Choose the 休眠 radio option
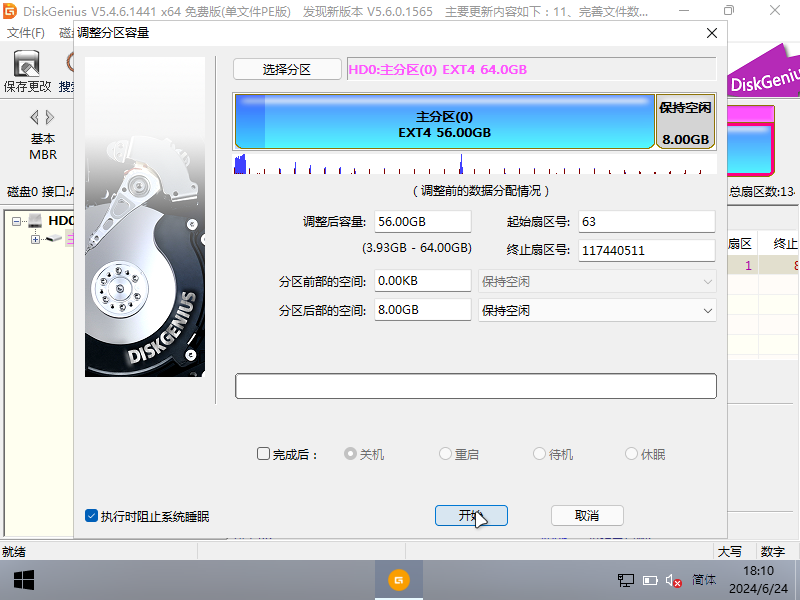This screenshot has height=600, width=800. (631, 454)
